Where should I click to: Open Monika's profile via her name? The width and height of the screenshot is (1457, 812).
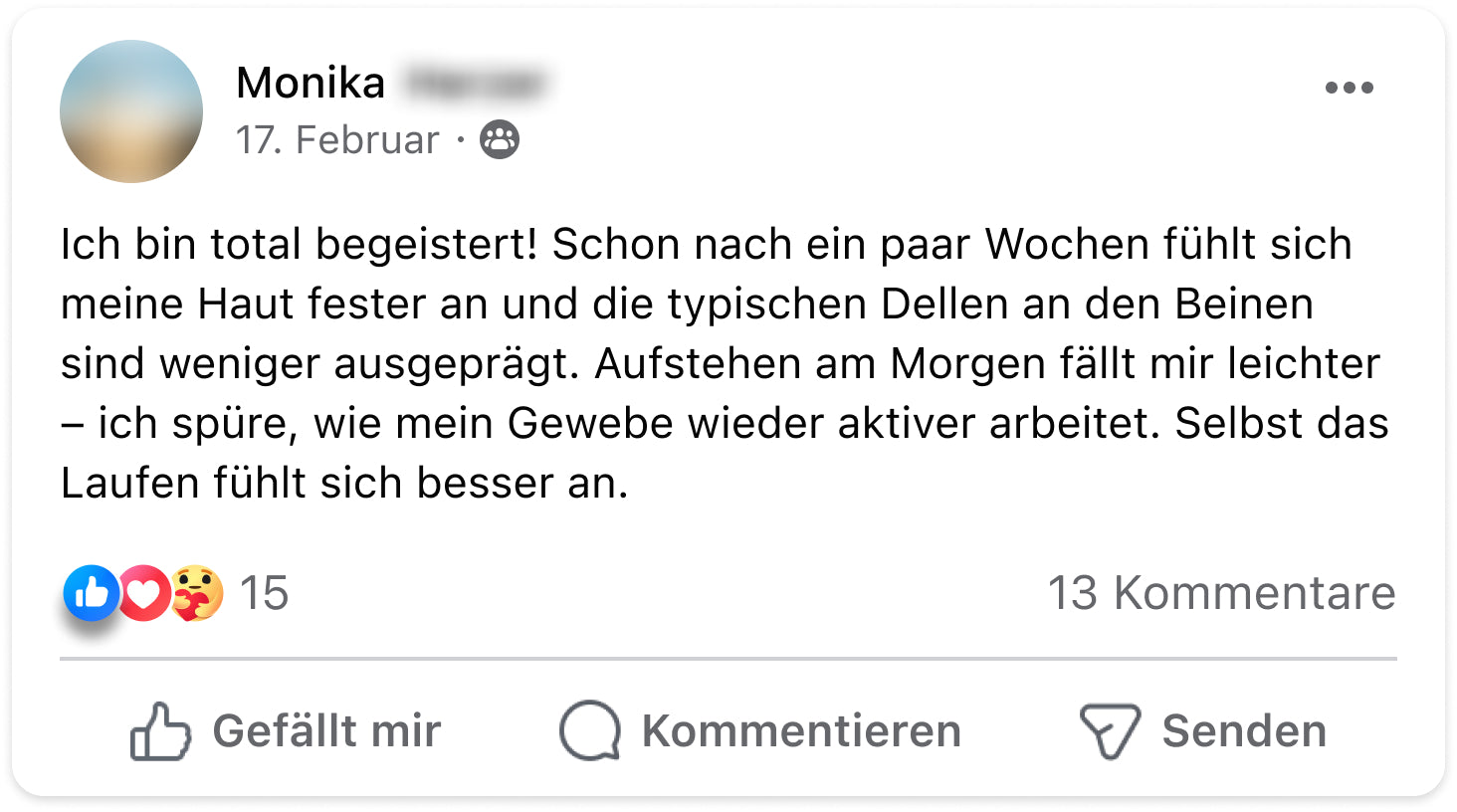tap(311, 83)
